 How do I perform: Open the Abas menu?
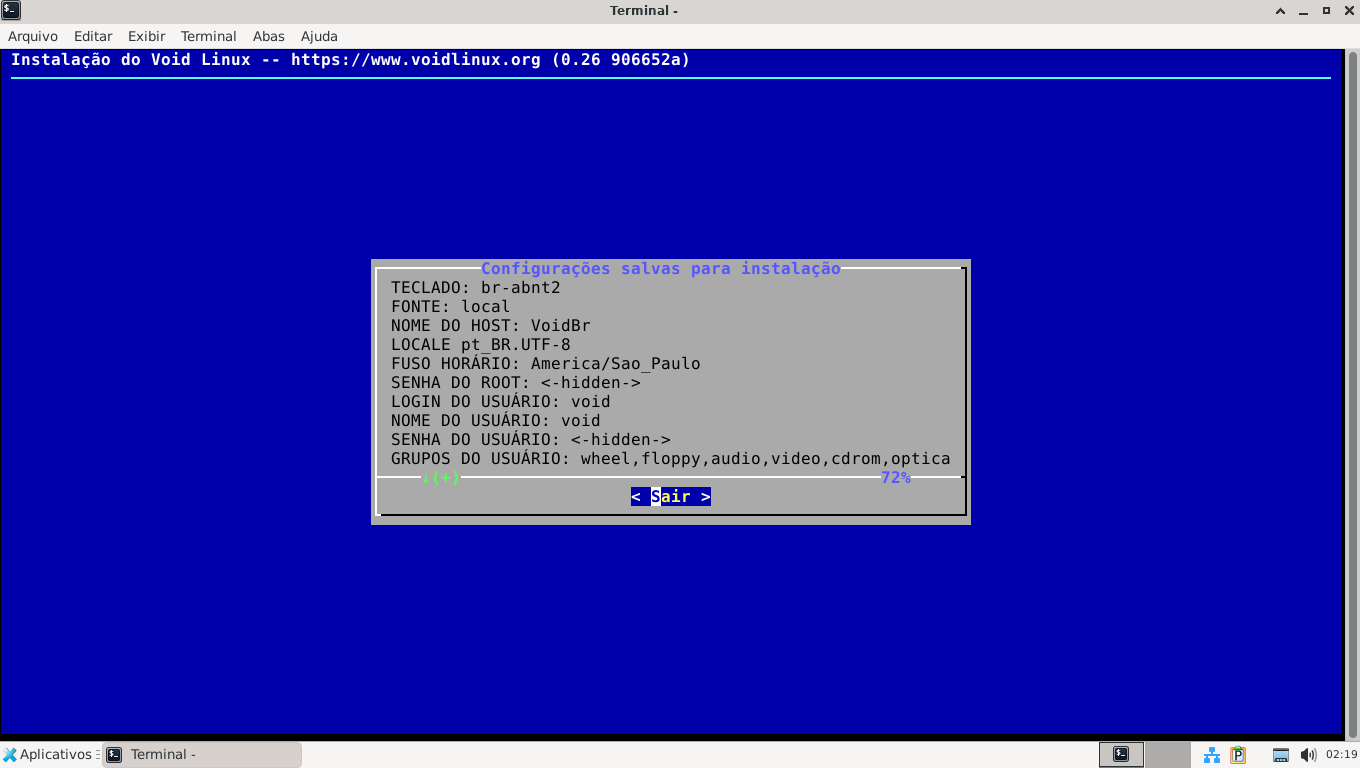269,36
